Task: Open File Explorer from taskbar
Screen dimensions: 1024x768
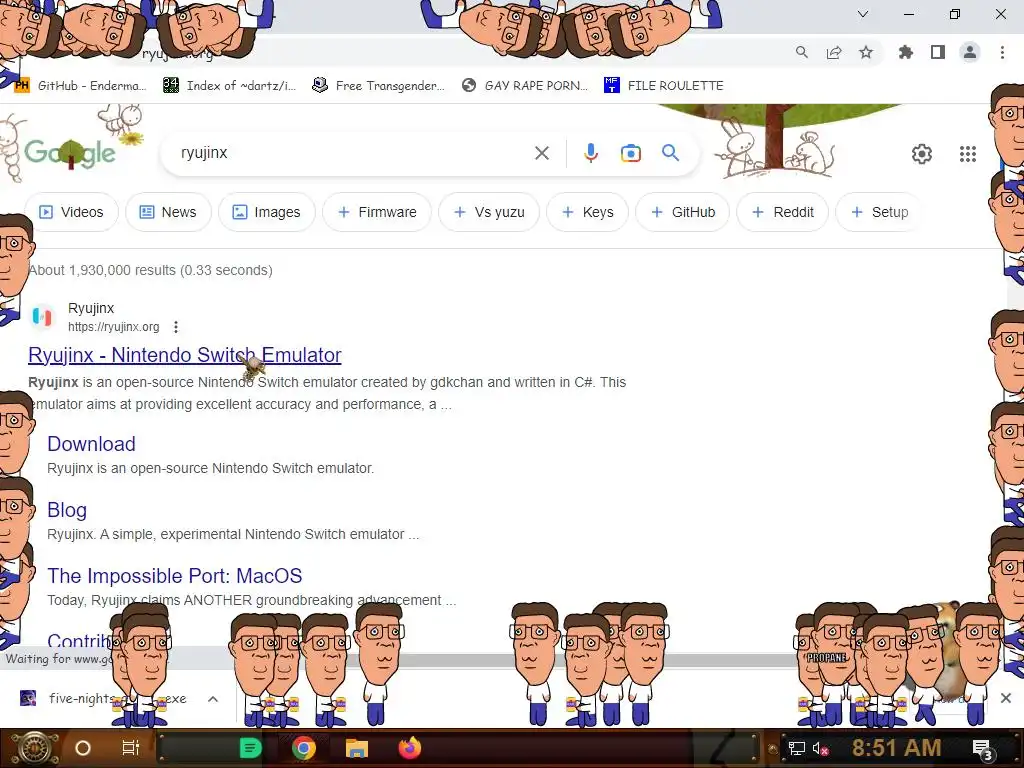Action: point(357,748)
